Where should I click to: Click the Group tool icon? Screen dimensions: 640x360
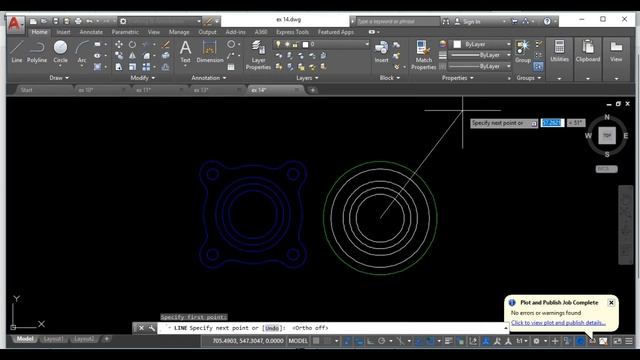[x=522, y=51]
